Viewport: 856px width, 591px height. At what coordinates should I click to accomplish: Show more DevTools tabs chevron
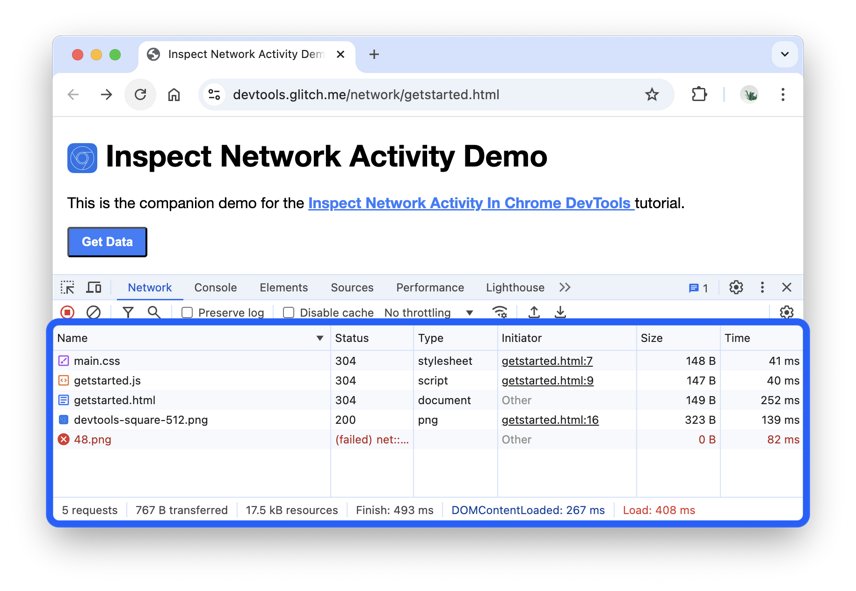[x=564, y=287]
